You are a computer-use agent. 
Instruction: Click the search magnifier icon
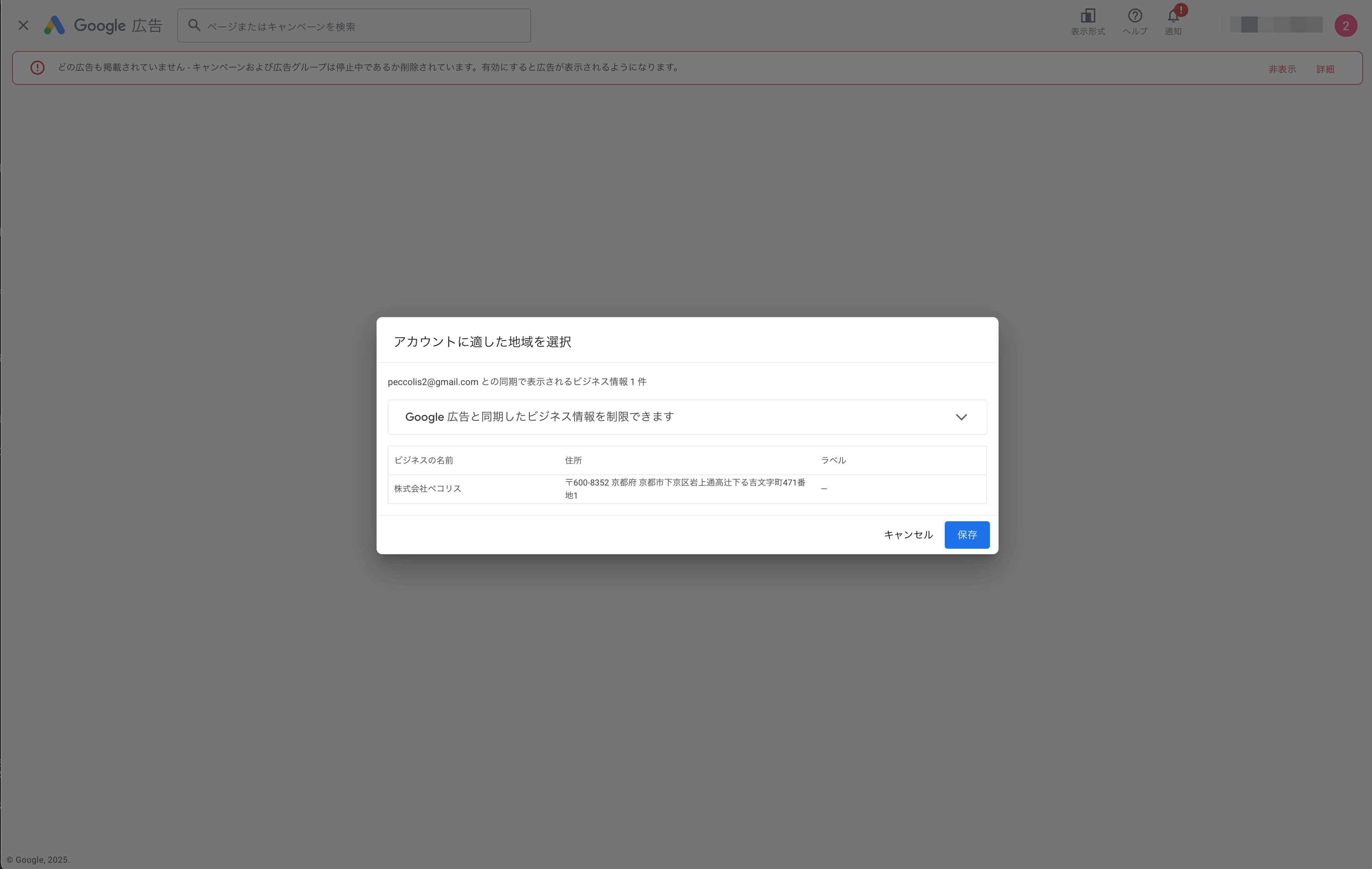194,26
